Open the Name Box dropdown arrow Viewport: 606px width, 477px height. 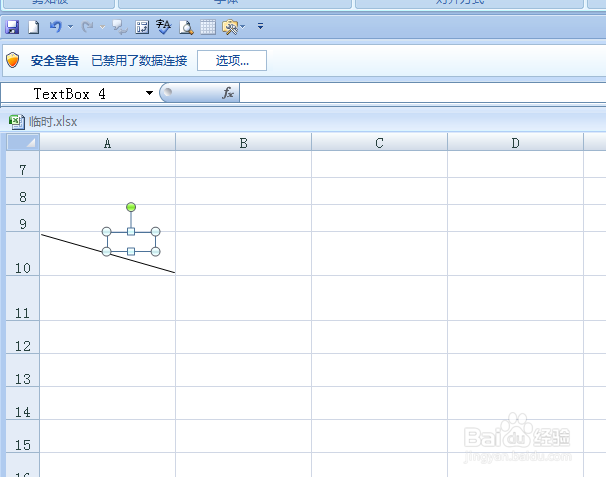[150, 93]
